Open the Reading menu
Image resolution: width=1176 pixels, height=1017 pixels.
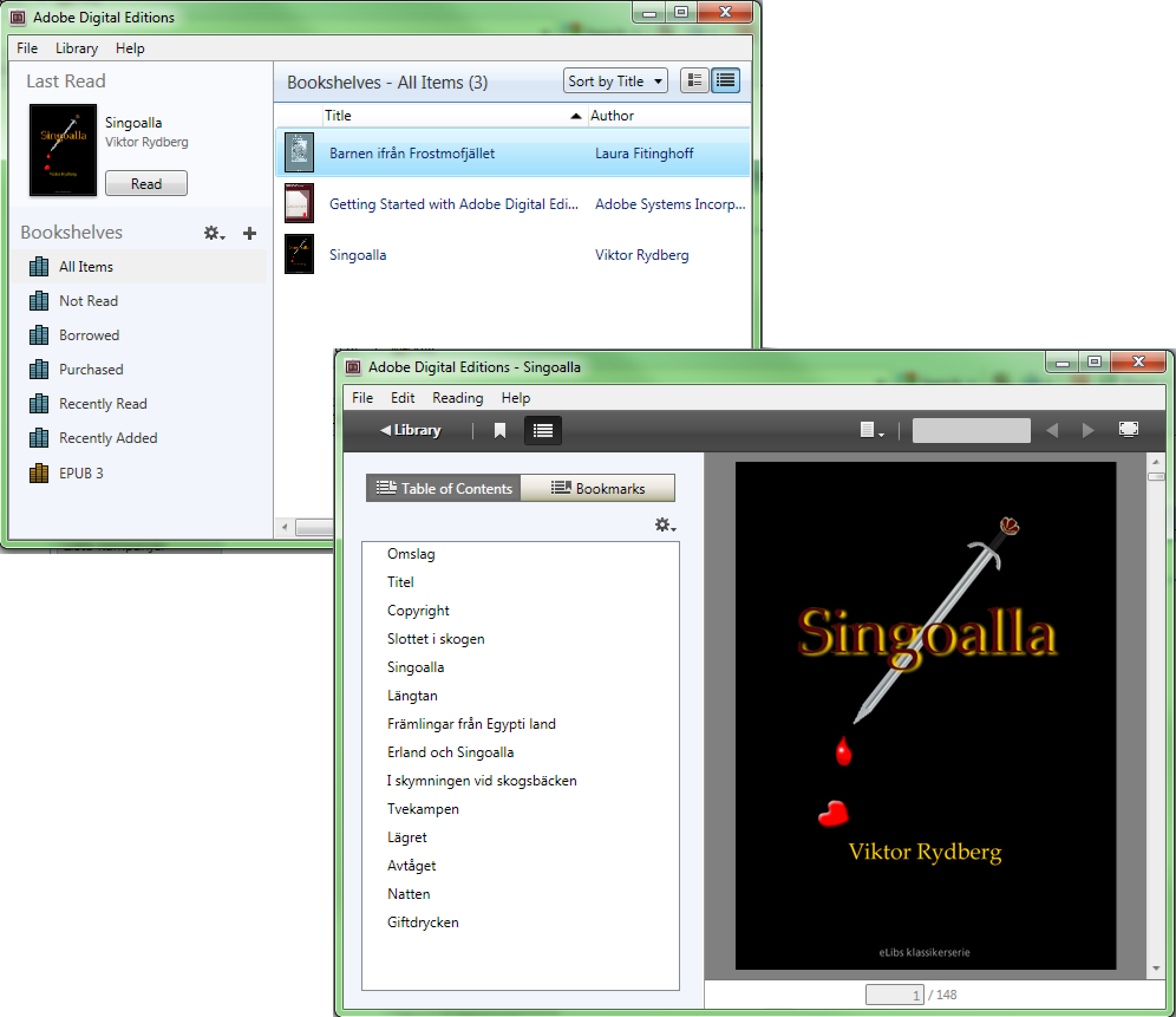click(458, 398)
